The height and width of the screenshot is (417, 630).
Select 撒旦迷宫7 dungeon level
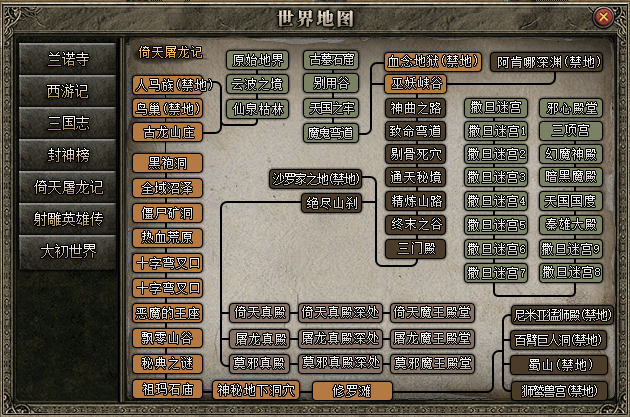[496, 273]
